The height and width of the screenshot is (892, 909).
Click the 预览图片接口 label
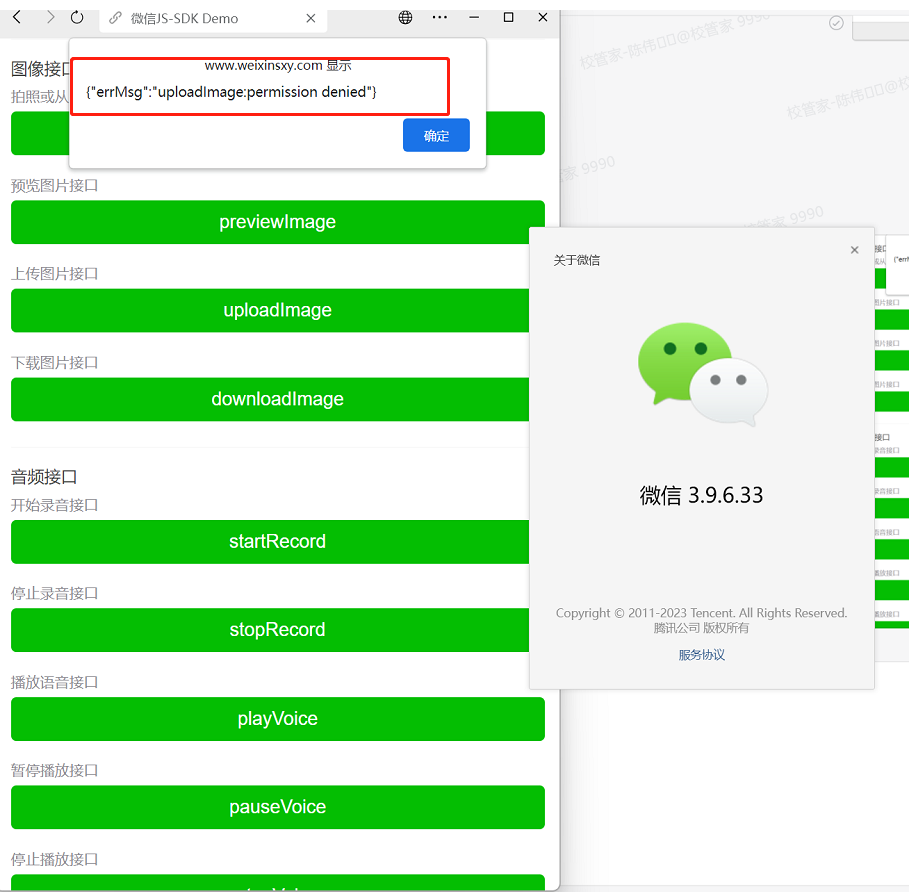pos(54,185)
